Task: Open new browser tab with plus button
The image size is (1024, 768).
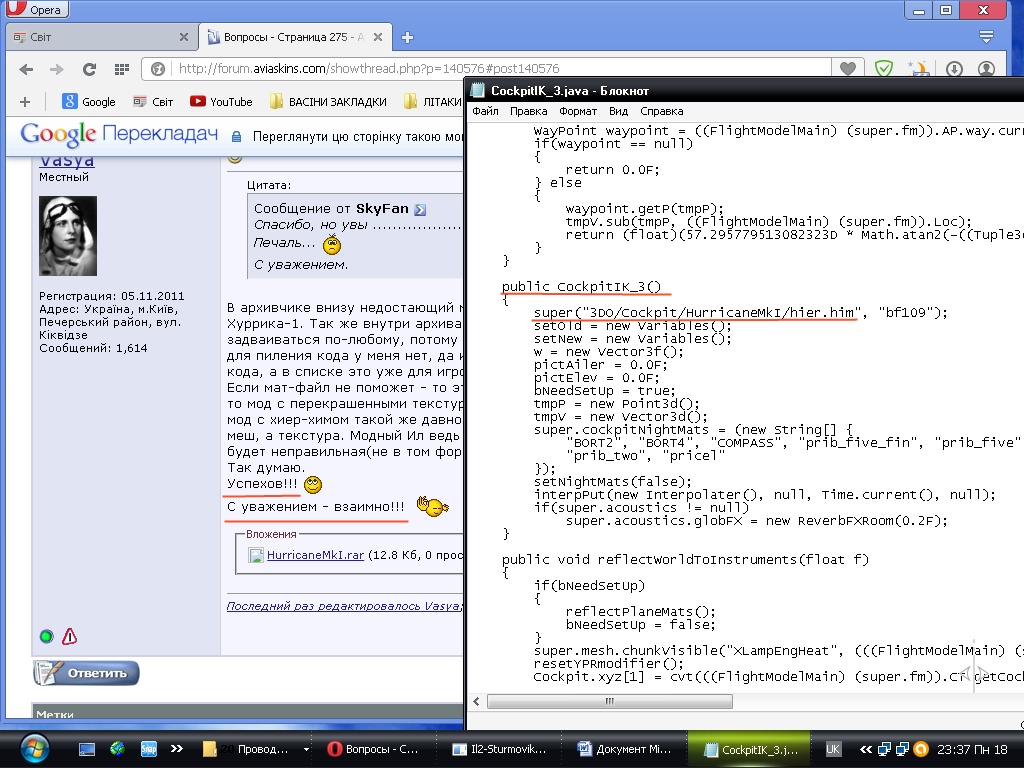Action: pyautogui.click(x=407, y=37)
